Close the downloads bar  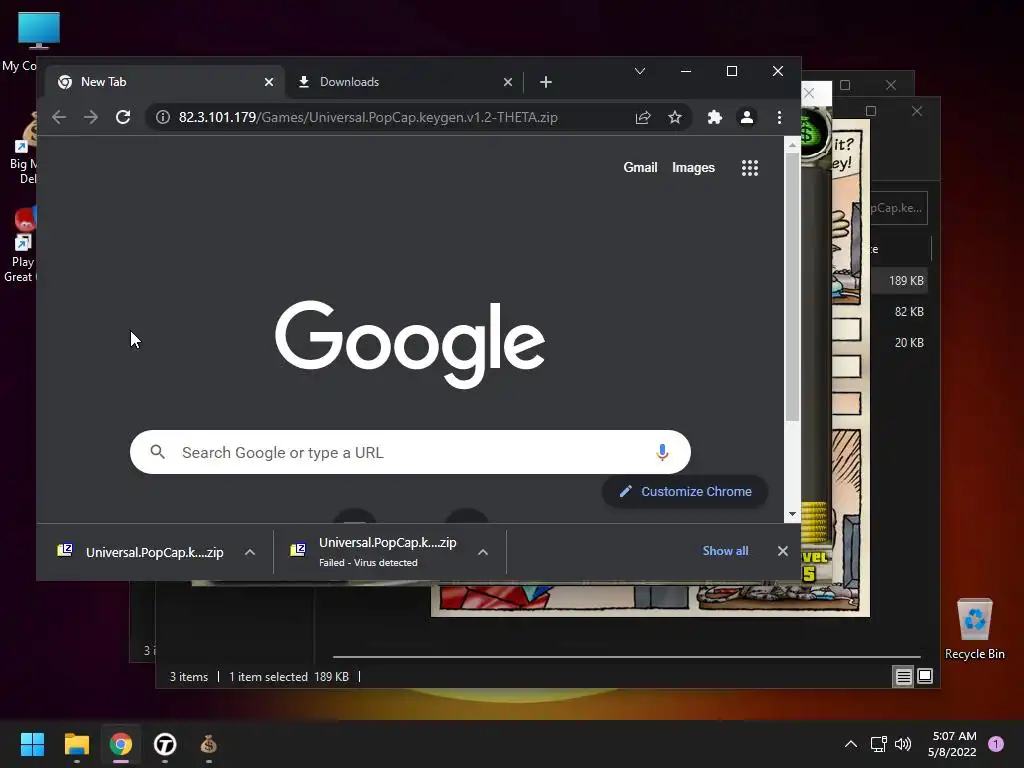[782, 551]
